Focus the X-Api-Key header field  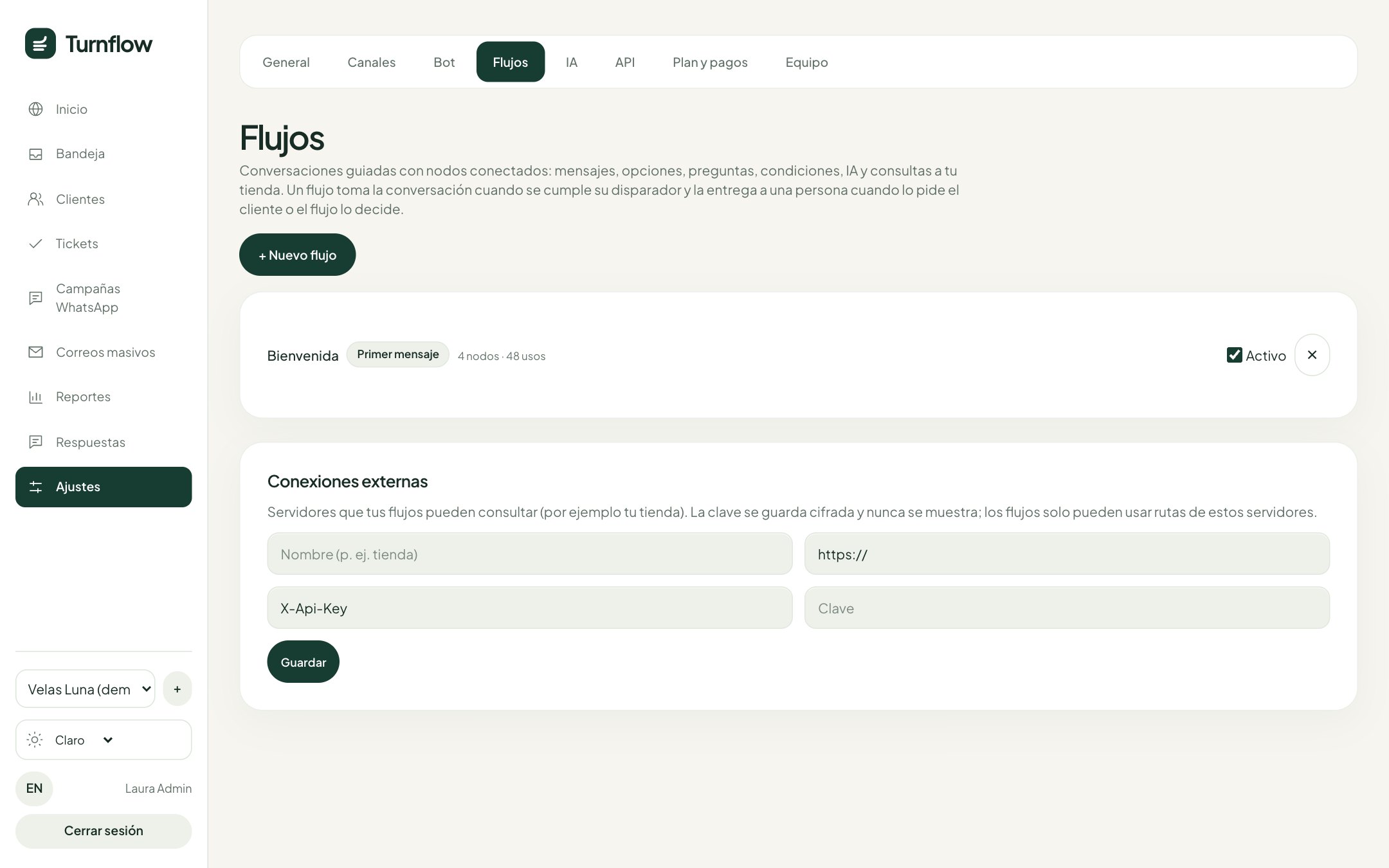pyautogui.click(x=530, y=608)
